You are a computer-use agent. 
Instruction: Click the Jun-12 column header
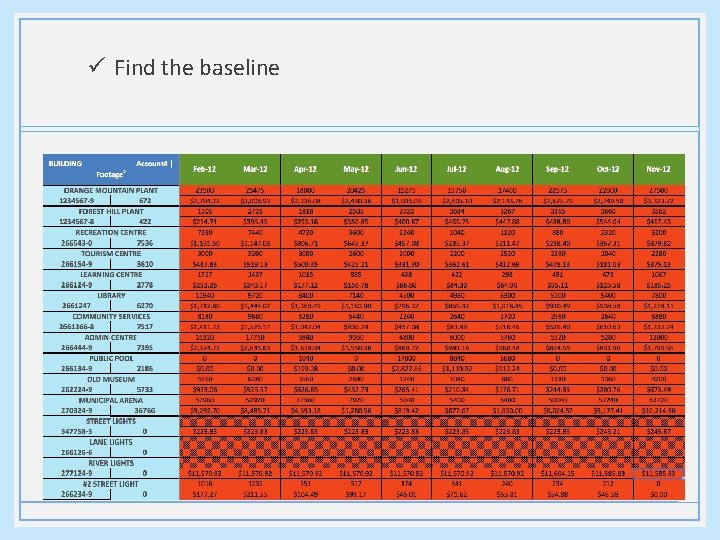click(406, 169)
